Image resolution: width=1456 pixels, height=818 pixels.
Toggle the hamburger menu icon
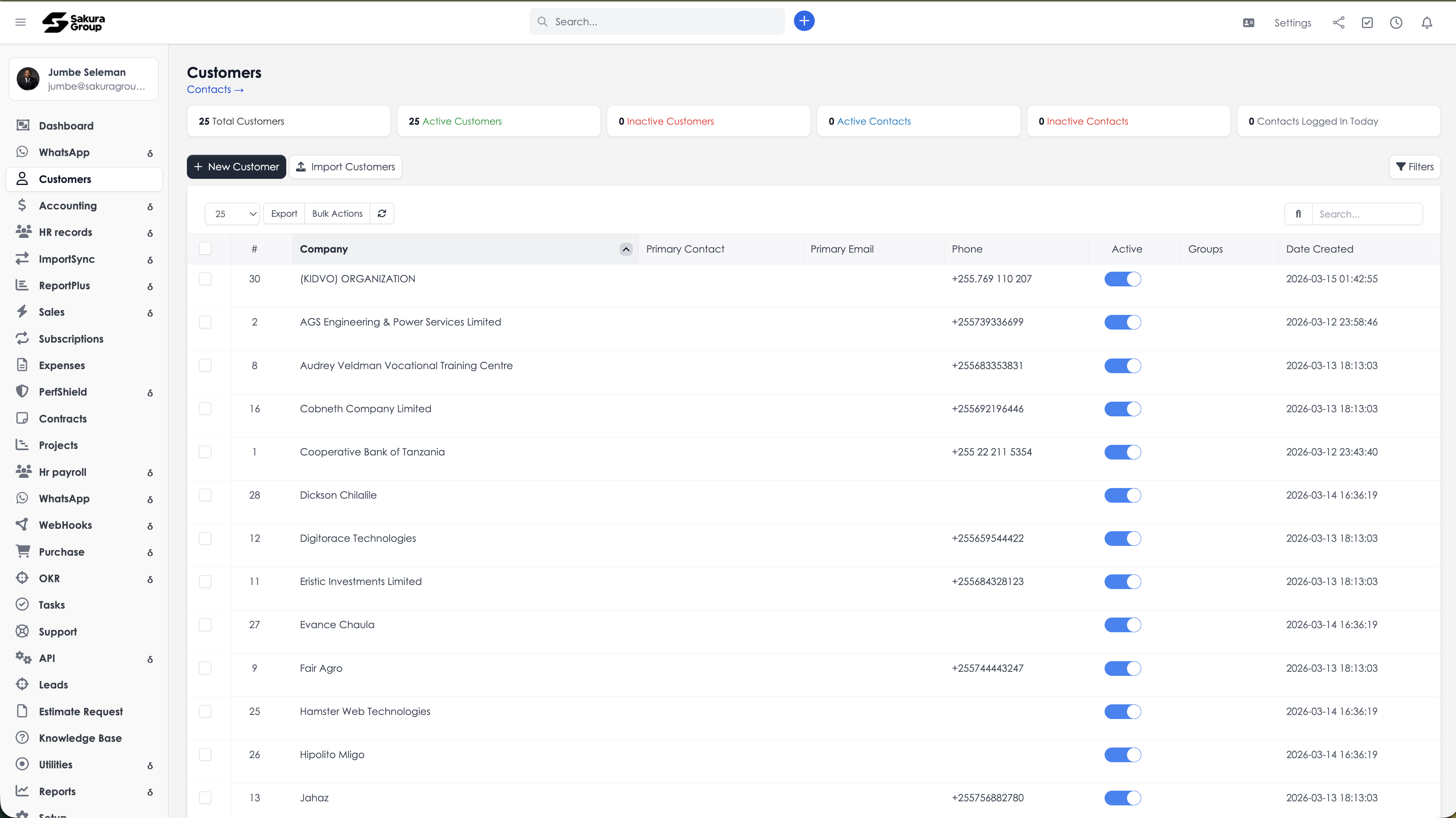coord(20,22)
